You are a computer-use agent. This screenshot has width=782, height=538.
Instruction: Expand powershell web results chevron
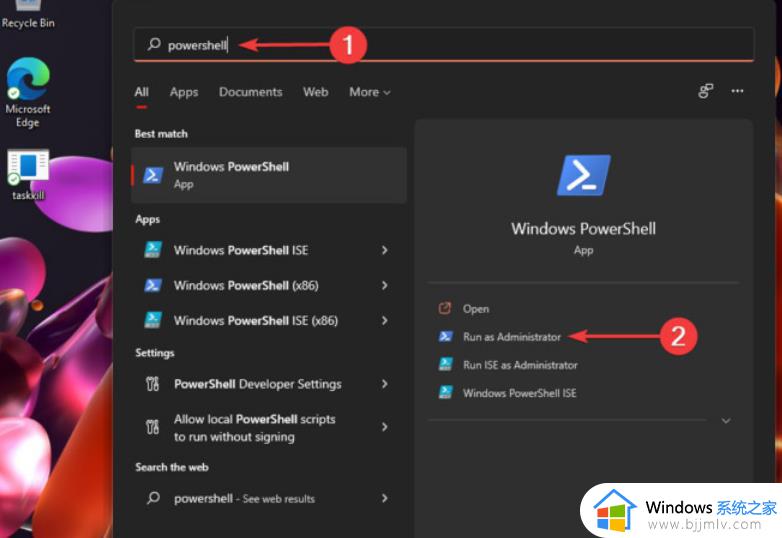click(385, 498)
